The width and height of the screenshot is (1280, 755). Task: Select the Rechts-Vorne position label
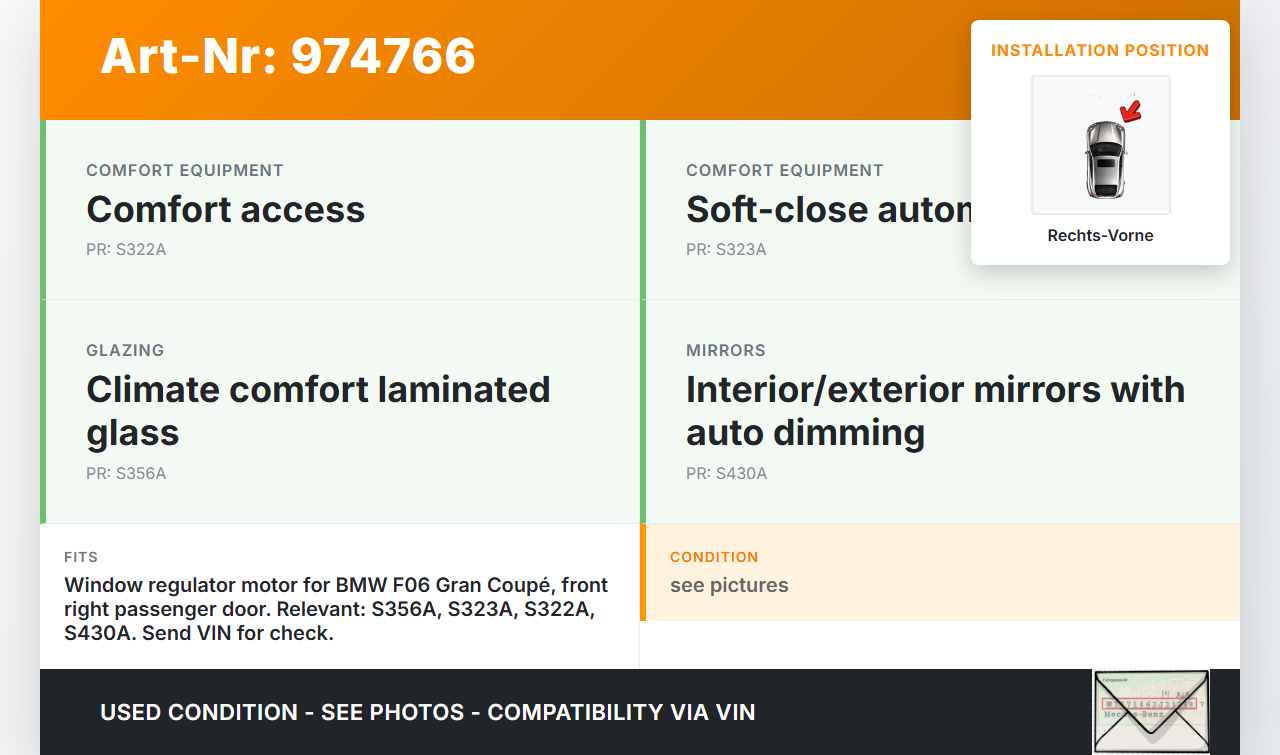pos(1100,236)
